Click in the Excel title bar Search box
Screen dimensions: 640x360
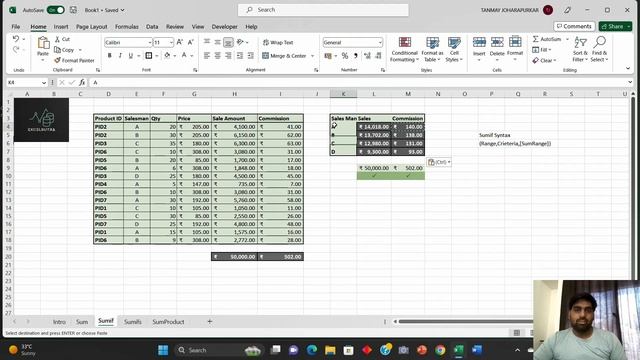coord(323,10)
